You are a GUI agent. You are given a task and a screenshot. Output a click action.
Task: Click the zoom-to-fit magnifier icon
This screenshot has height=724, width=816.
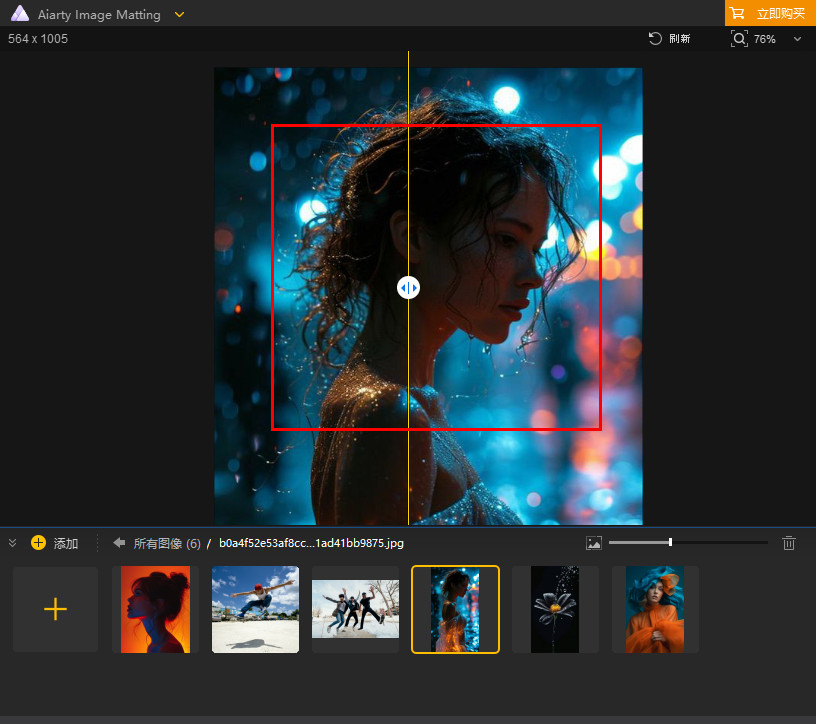tap(739, 39)
